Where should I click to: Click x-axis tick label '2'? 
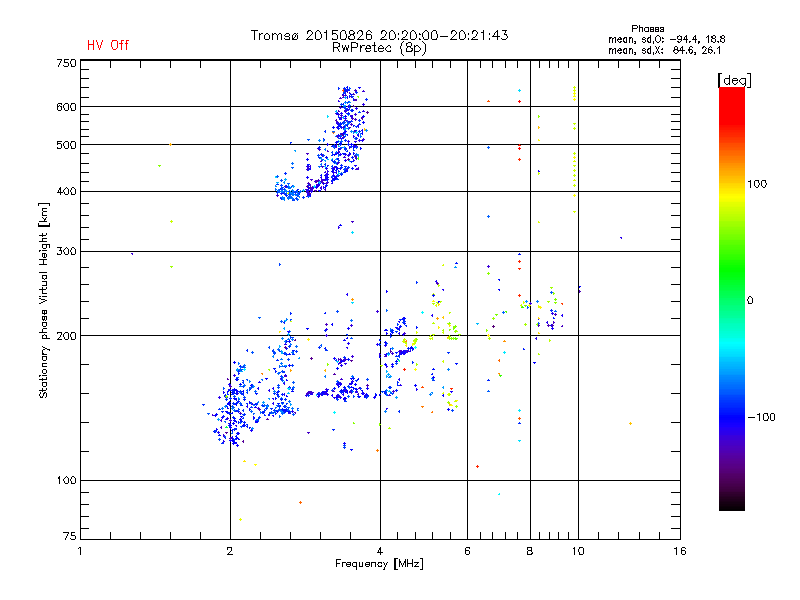230,551
